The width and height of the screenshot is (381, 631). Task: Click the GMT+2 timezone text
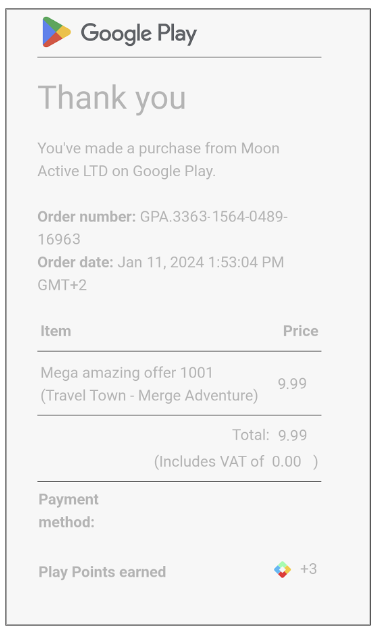[x=62, y=285]
